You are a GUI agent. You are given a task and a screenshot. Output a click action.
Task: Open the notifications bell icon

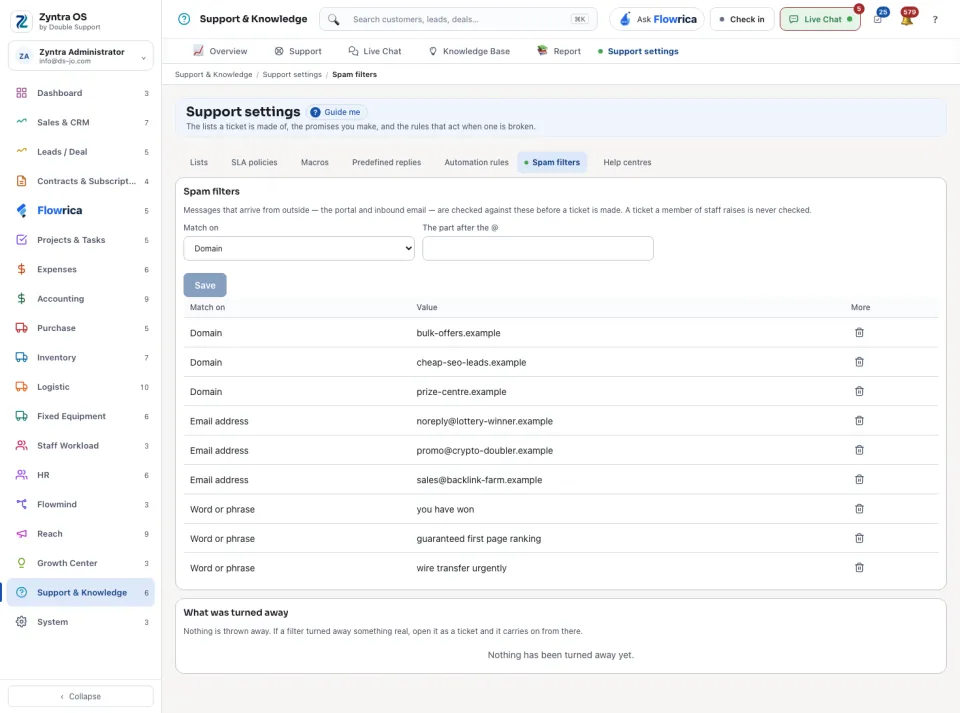(907, 20)
